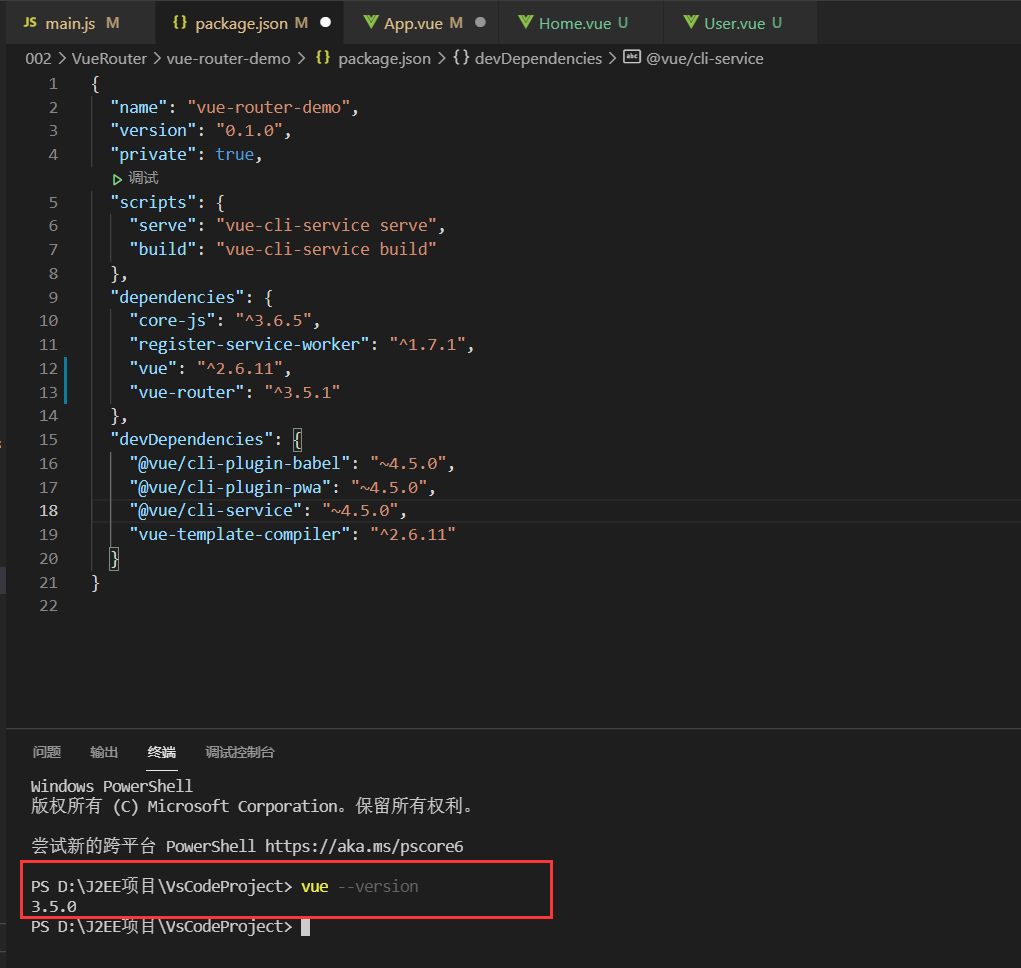The height and width of the screenshot is (968, 1021).
Task: Click the "^2.6.11" value of vue on line 12
Action: [240, 368]
